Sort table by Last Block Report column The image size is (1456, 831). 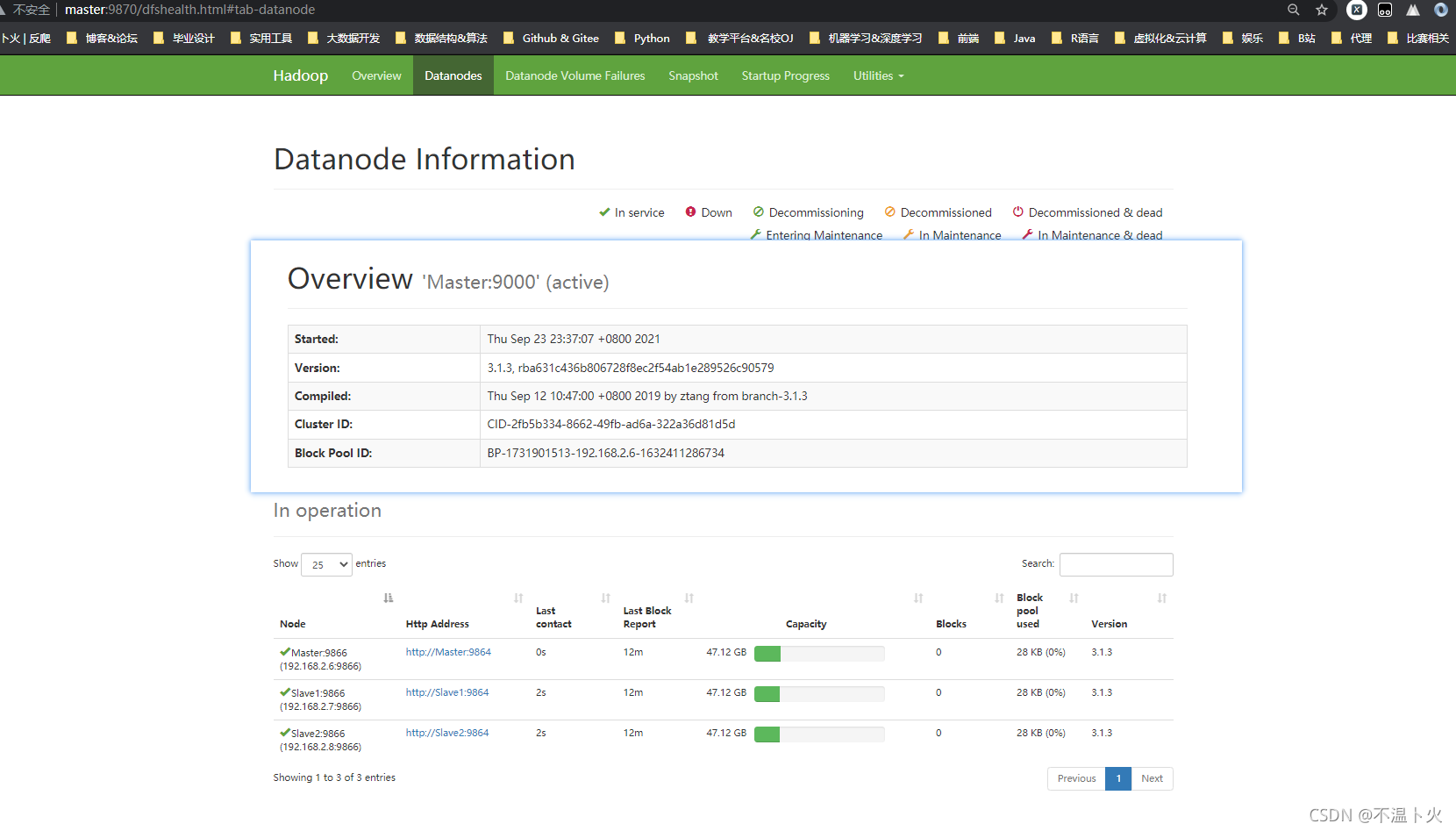tap(689, 598)
